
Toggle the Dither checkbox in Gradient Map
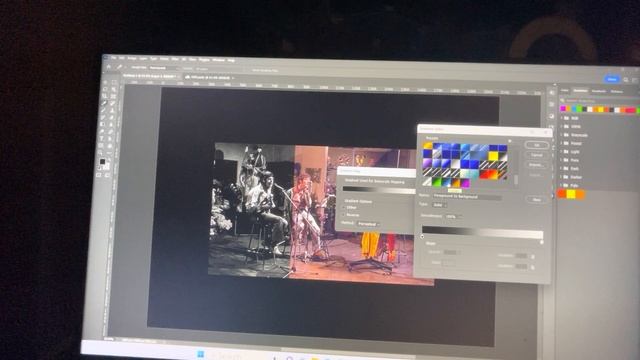point(344,207)
